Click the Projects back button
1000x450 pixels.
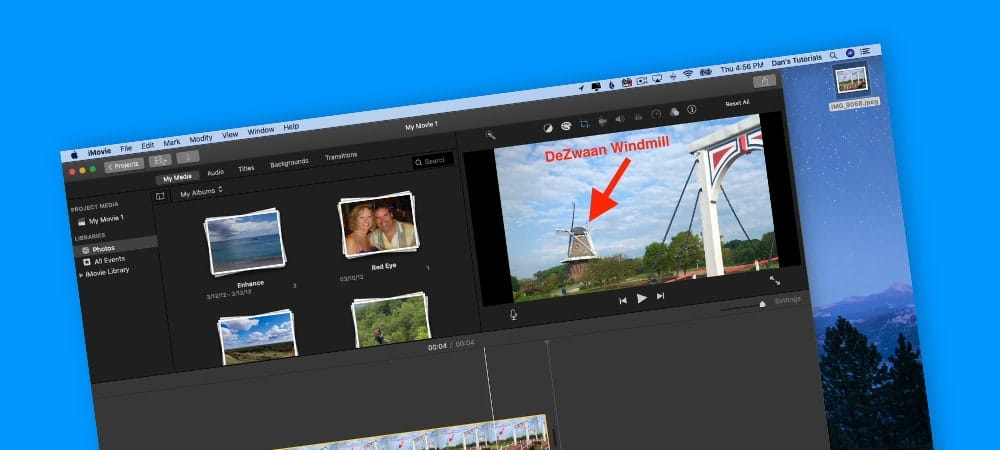tap(124, 163)
